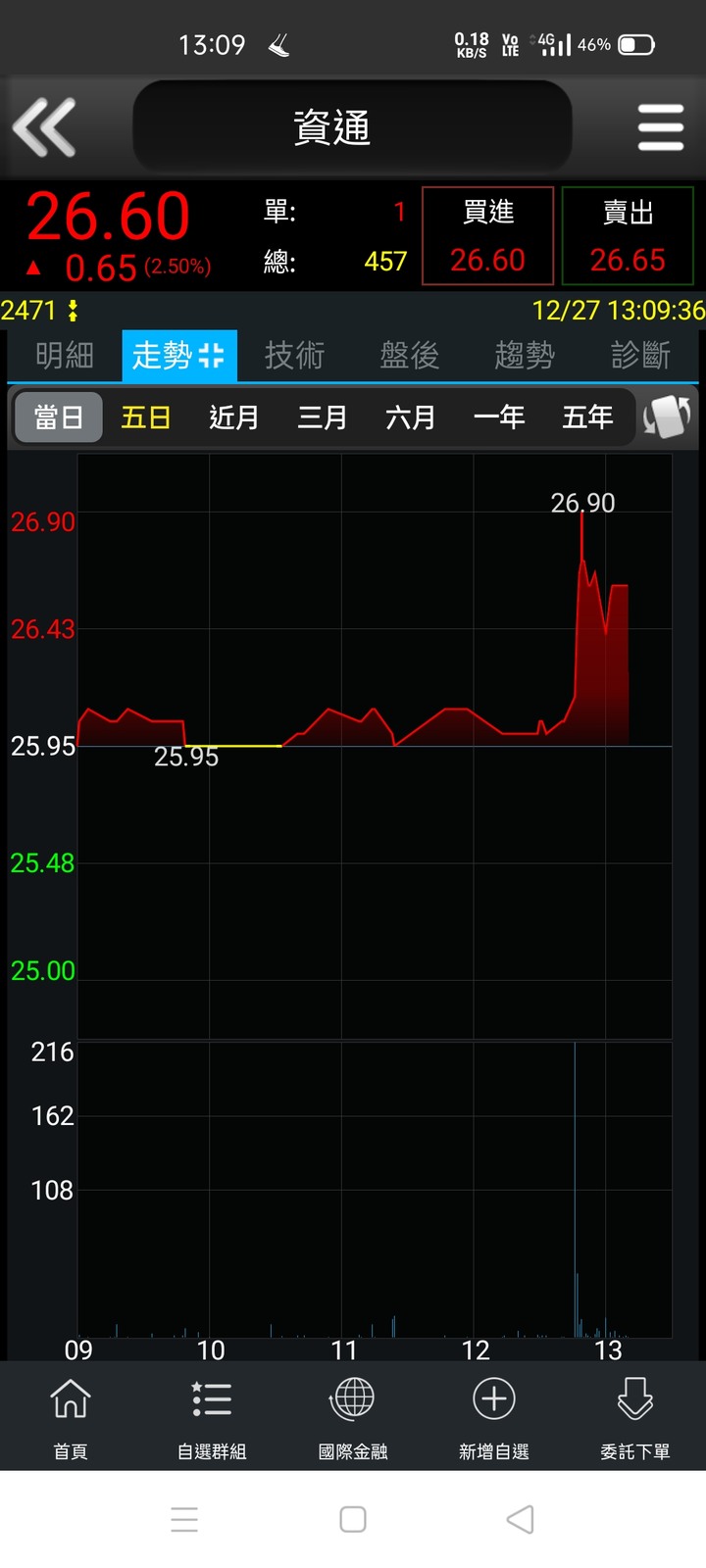Open the 診斷 tab
Viewport: 706px width, 1568px height.
click(640, 355)
